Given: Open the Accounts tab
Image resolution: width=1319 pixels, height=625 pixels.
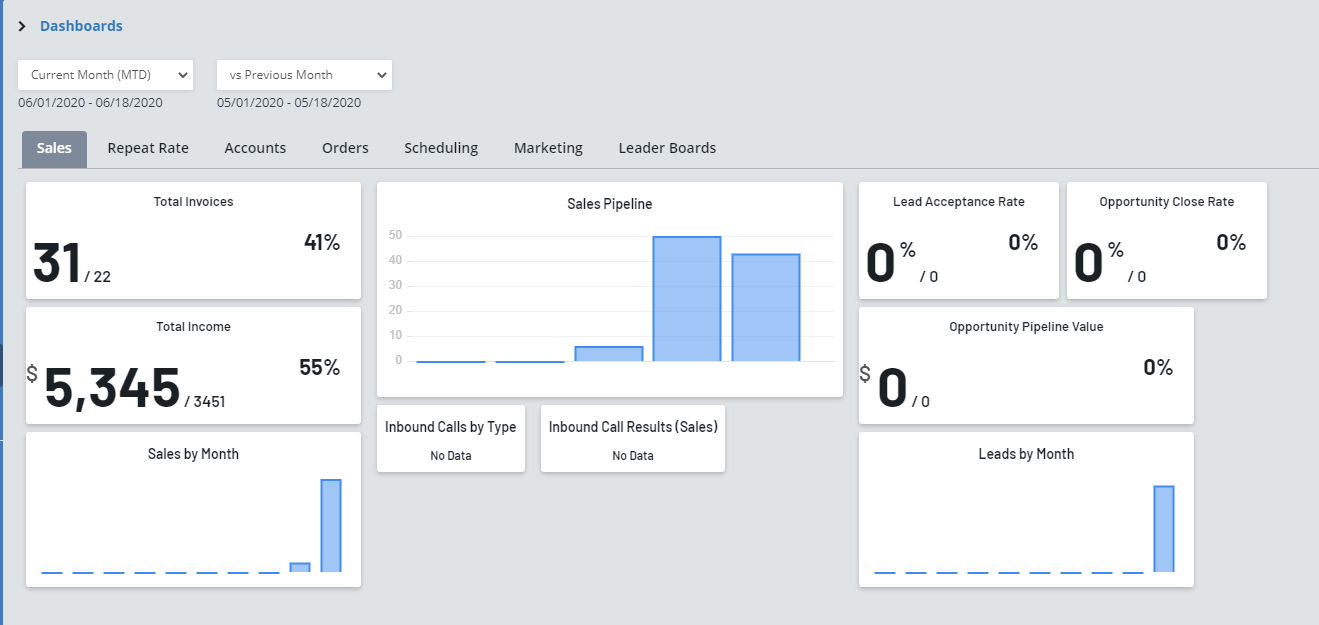Looking at the screenshot, I should tap(255, 148).
